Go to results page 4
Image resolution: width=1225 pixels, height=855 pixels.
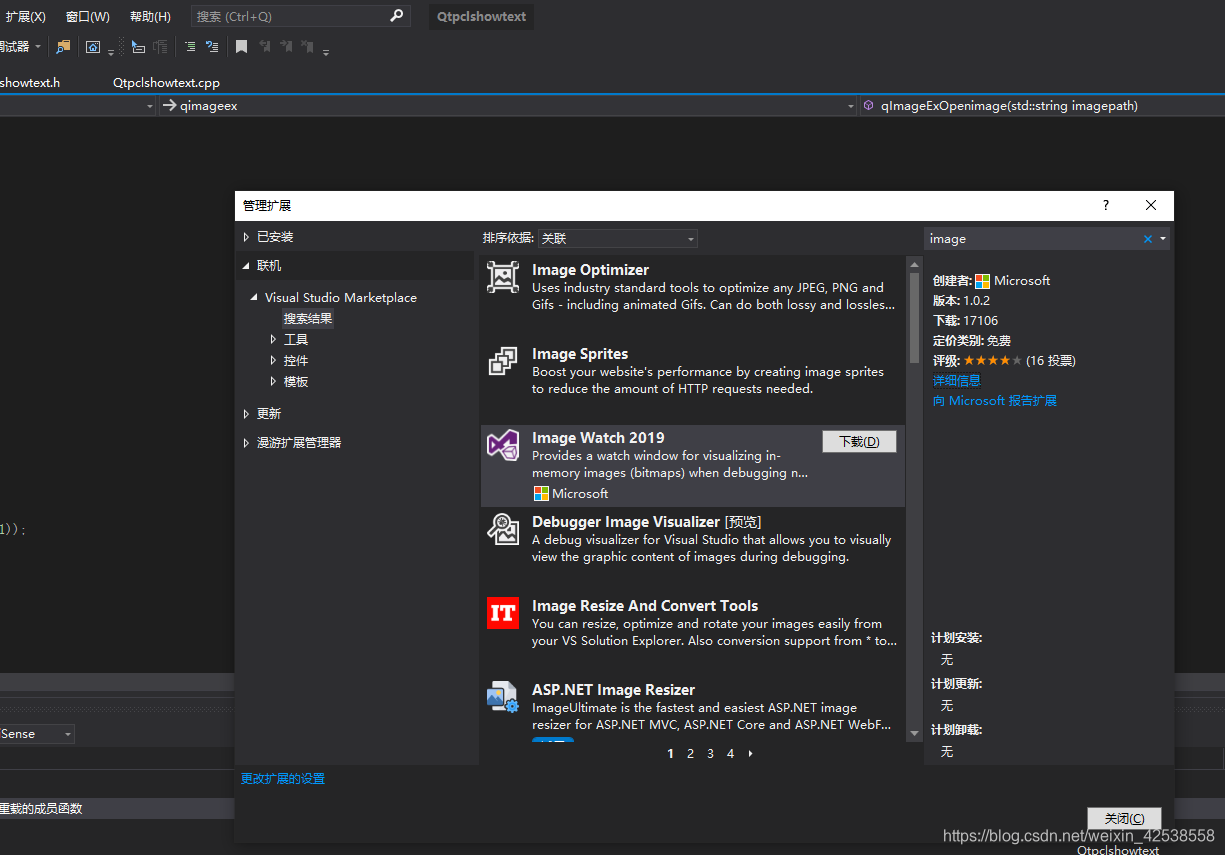coord(730,754)
